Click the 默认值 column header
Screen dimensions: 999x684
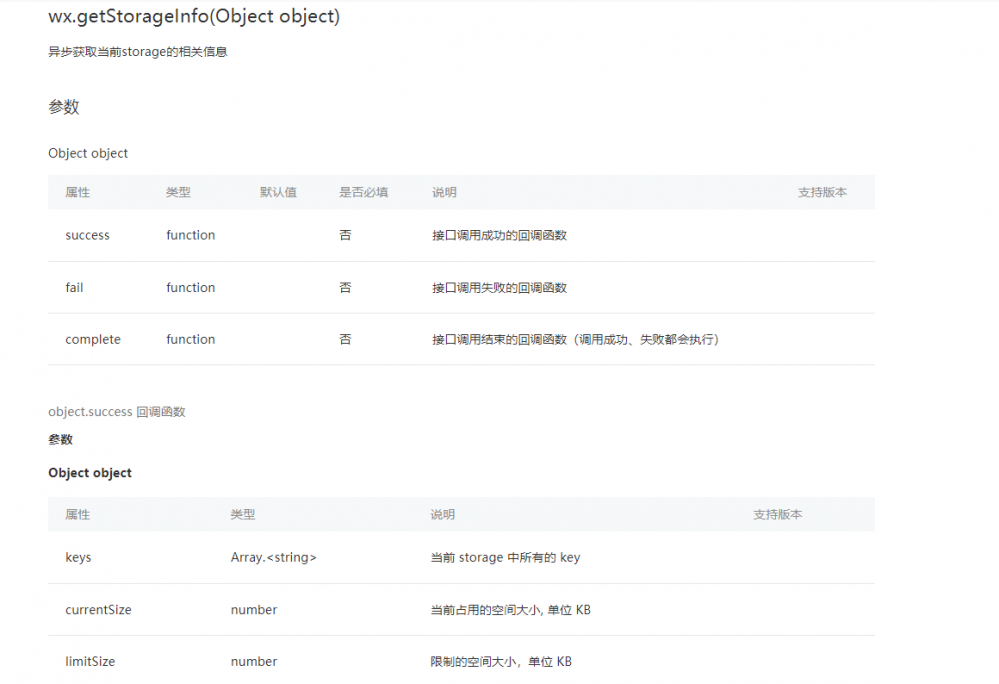point(280,192)
